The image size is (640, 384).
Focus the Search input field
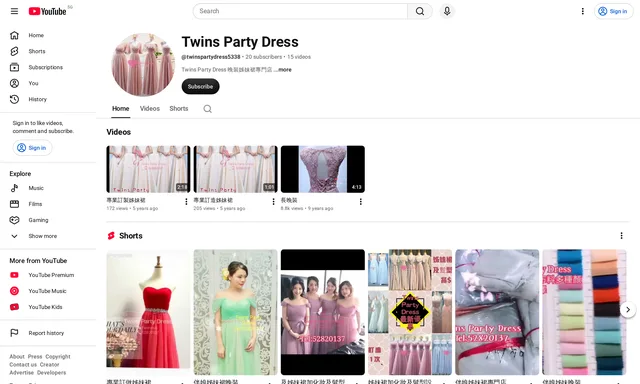(300, 11)
